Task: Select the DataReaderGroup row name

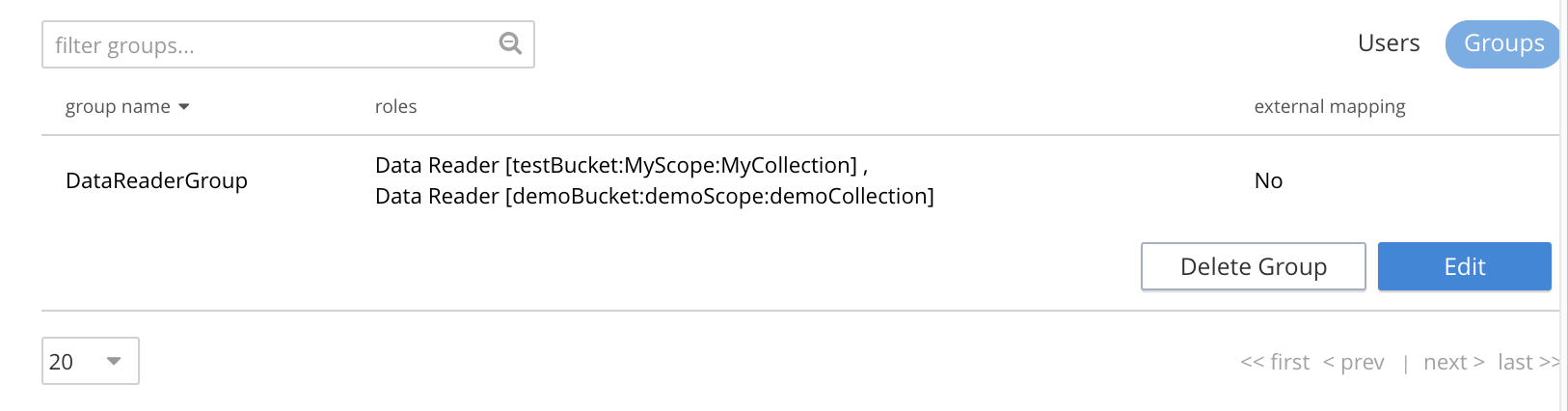Action: (x=156, y=180)
